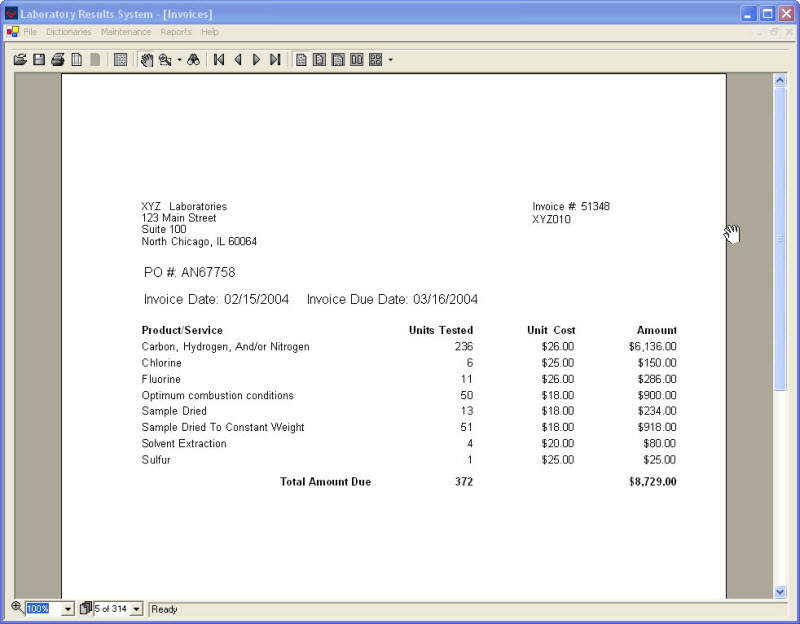Image resolution: width=800 pixels, height=624 pixels.
Task: Switch to two-page side-by-side view
Action: [356, 60]
